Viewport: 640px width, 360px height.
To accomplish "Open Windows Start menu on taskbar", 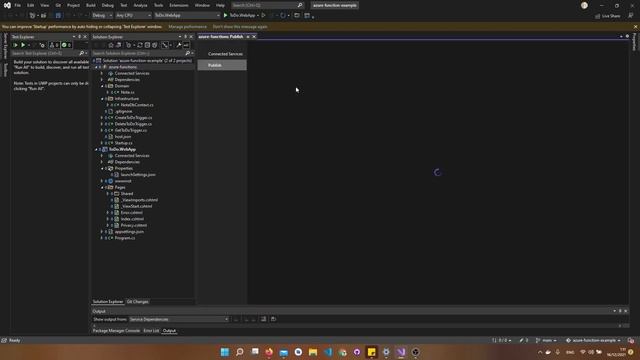I will coord(224,352).
